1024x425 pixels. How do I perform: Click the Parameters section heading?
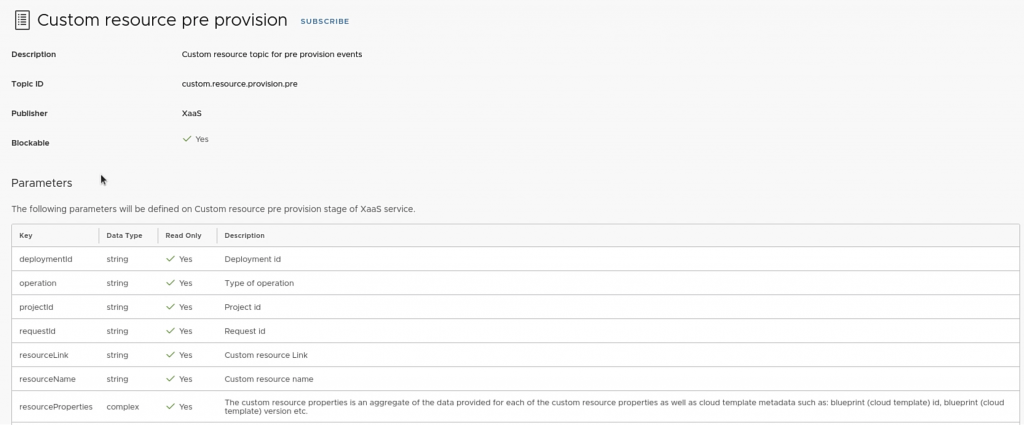coord(42,183)
